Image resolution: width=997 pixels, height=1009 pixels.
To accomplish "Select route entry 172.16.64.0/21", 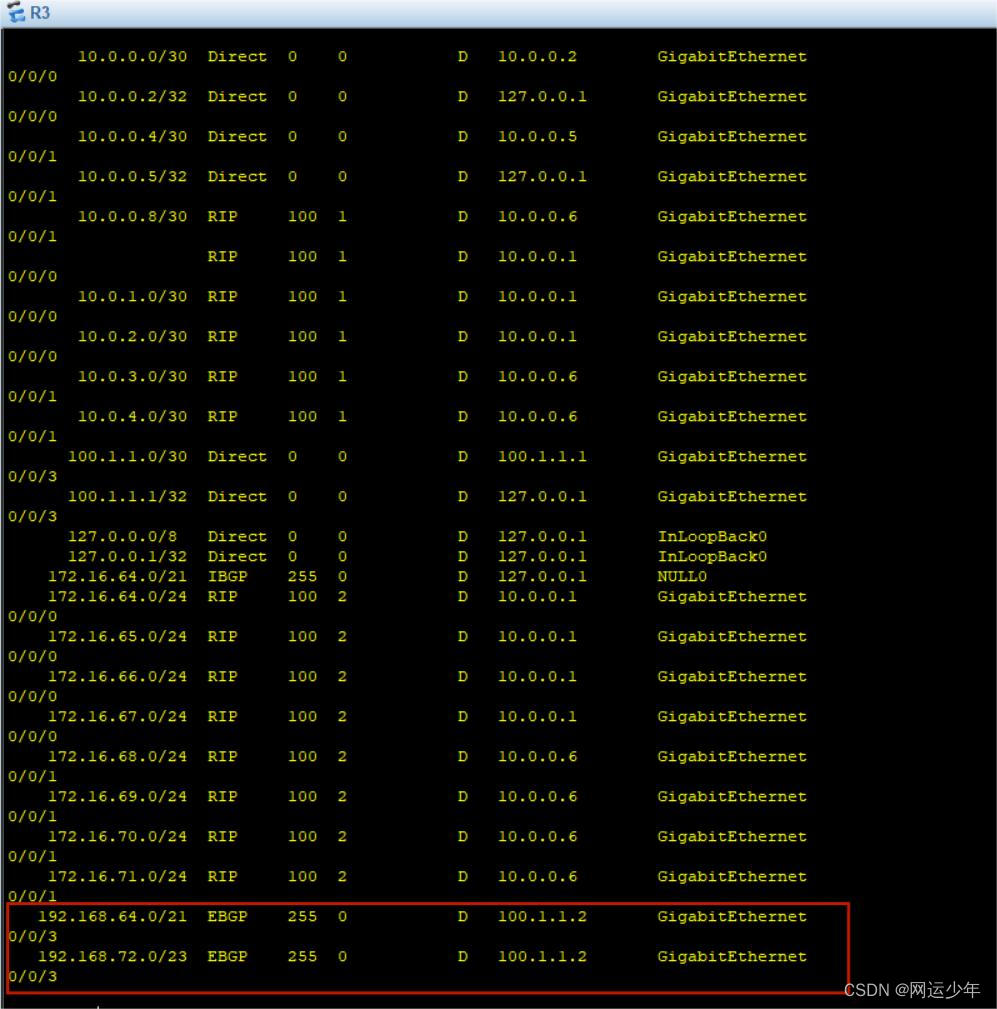I will pyautogui.click(x=117, y=576).
